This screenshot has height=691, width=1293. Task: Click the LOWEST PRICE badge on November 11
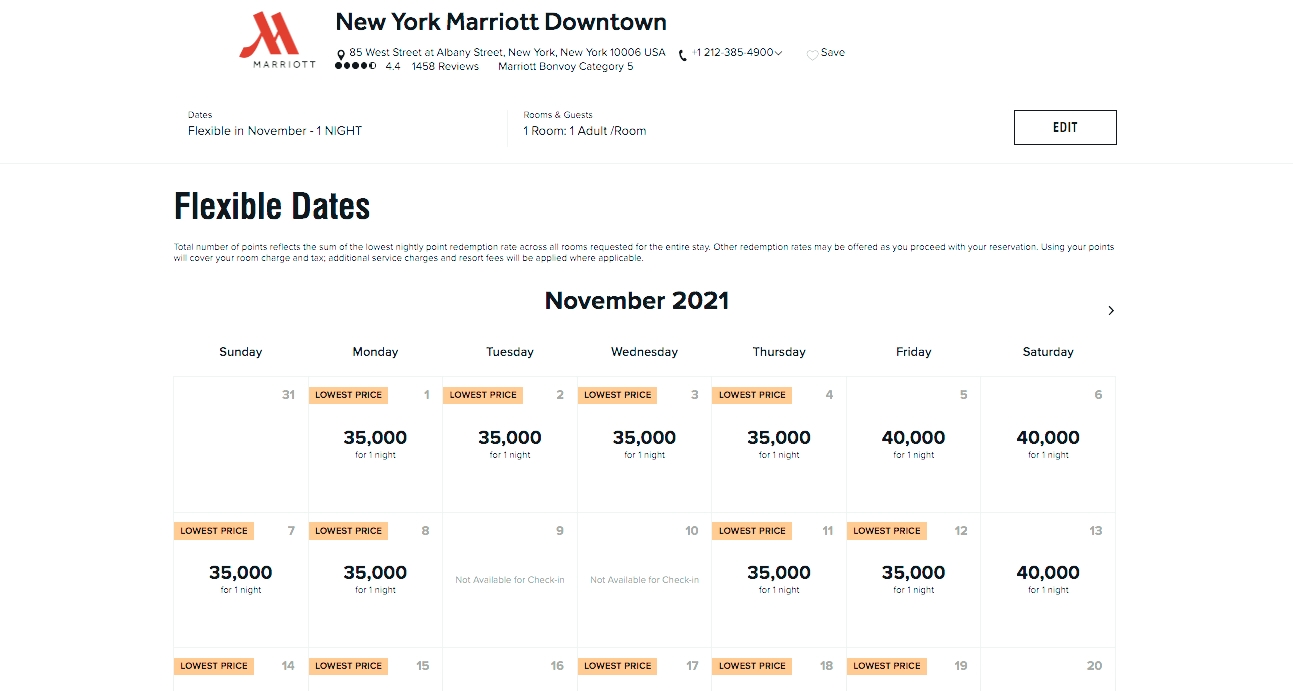(x=751, y=531)
